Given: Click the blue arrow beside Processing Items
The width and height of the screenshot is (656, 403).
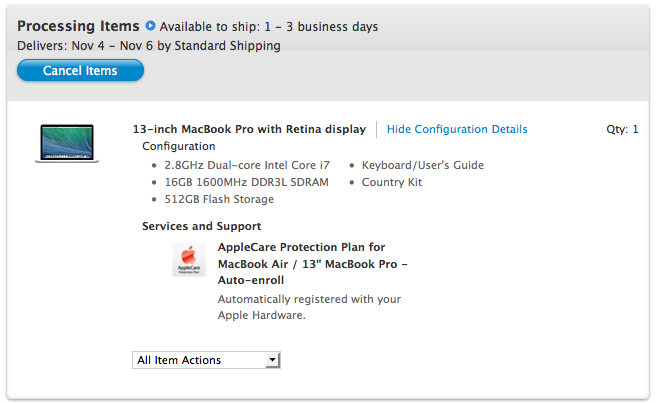Looking at the screenshot, I should pyautogui.click(x=150, y=26).
